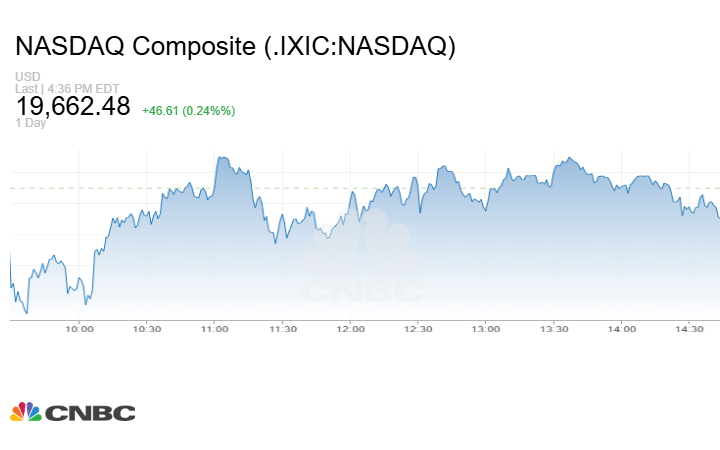Image resolution: width=720 pixels, height=450 pixels.
Task: Click the CNBC wordmark text at bottom left
Action: pos(90,412)
